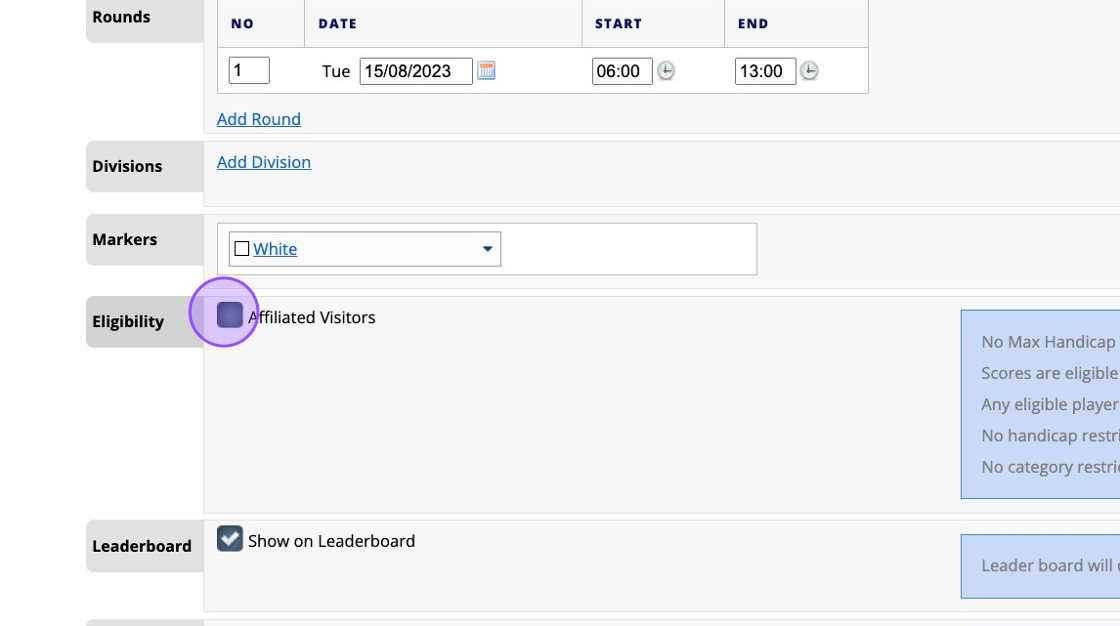Select the Eligibility section label
Viewport: 1120px width, 626px height.
pyautogui.click(x=128, y=322)
